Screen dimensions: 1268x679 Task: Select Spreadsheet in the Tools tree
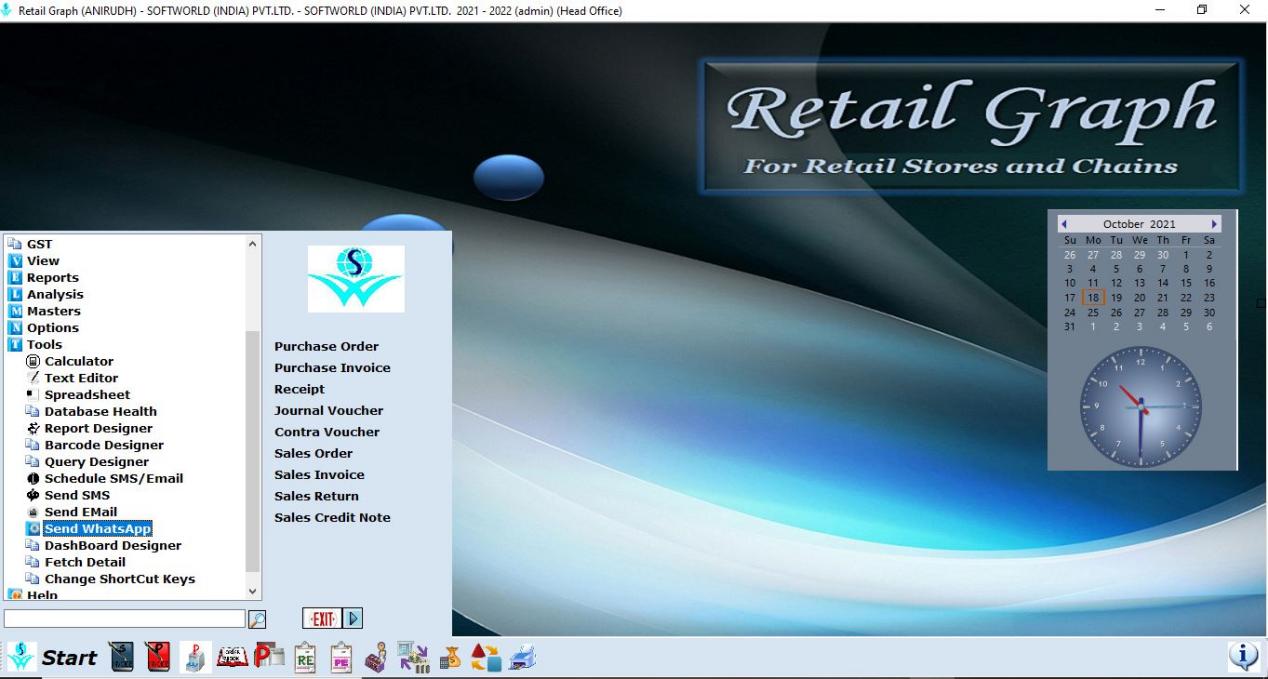coord(87,395)
